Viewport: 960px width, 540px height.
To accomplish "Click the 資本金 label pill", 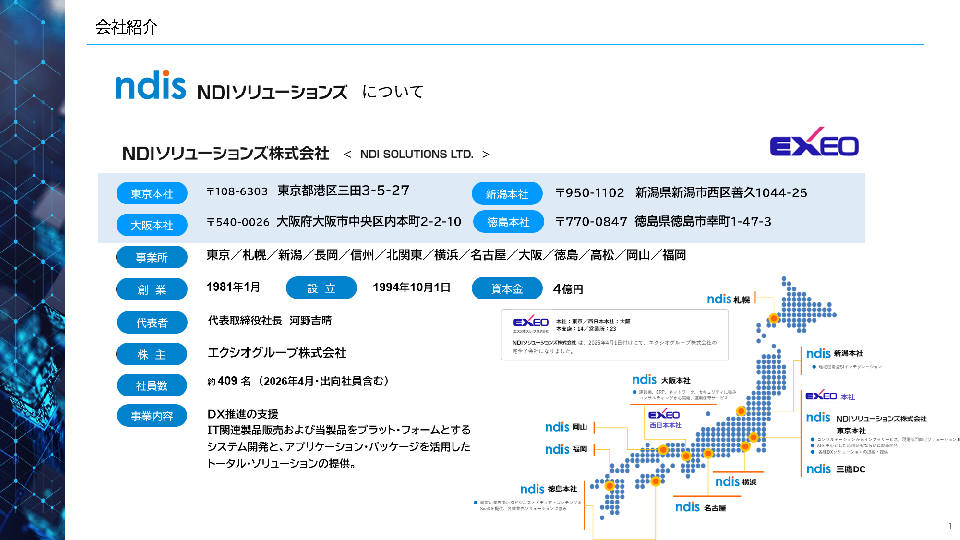I will tap(507, 288).
